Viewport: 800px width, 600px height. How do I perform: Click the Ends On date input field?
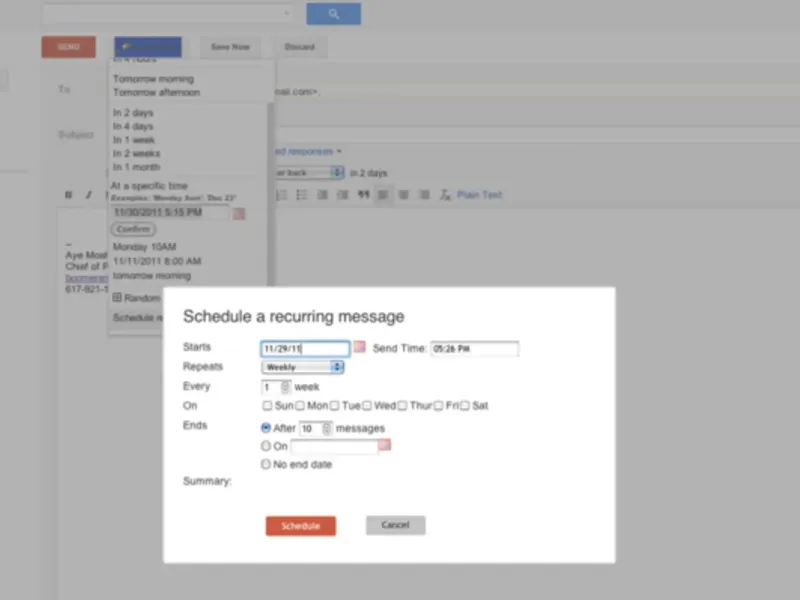coord(334,447)
